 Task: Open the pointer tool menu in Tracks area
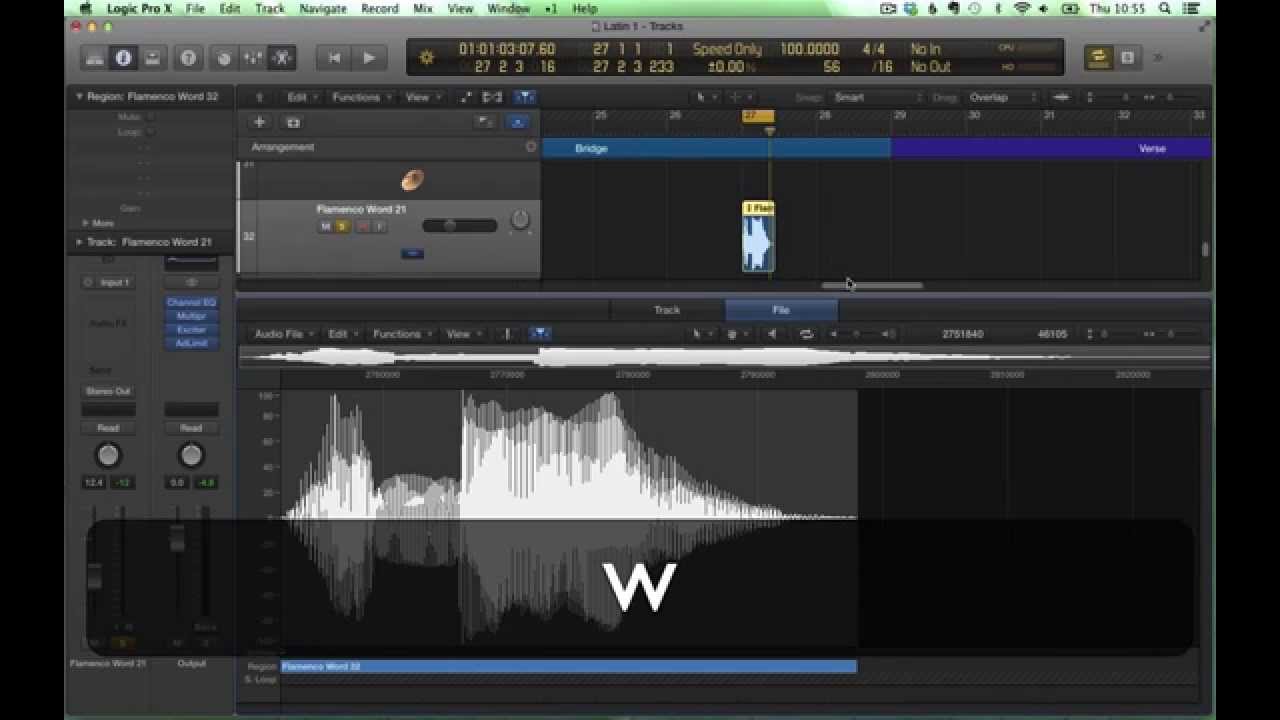tap(704, 97)
